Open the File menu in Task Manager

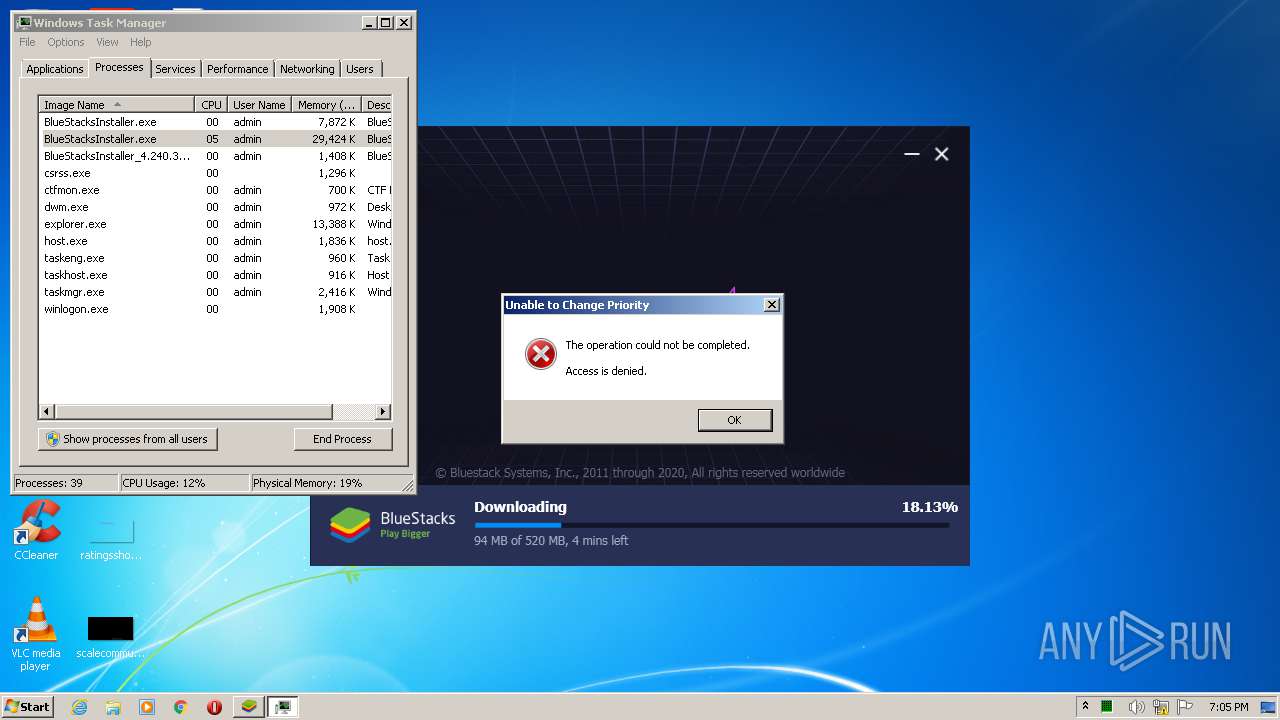tap(27, 42)
